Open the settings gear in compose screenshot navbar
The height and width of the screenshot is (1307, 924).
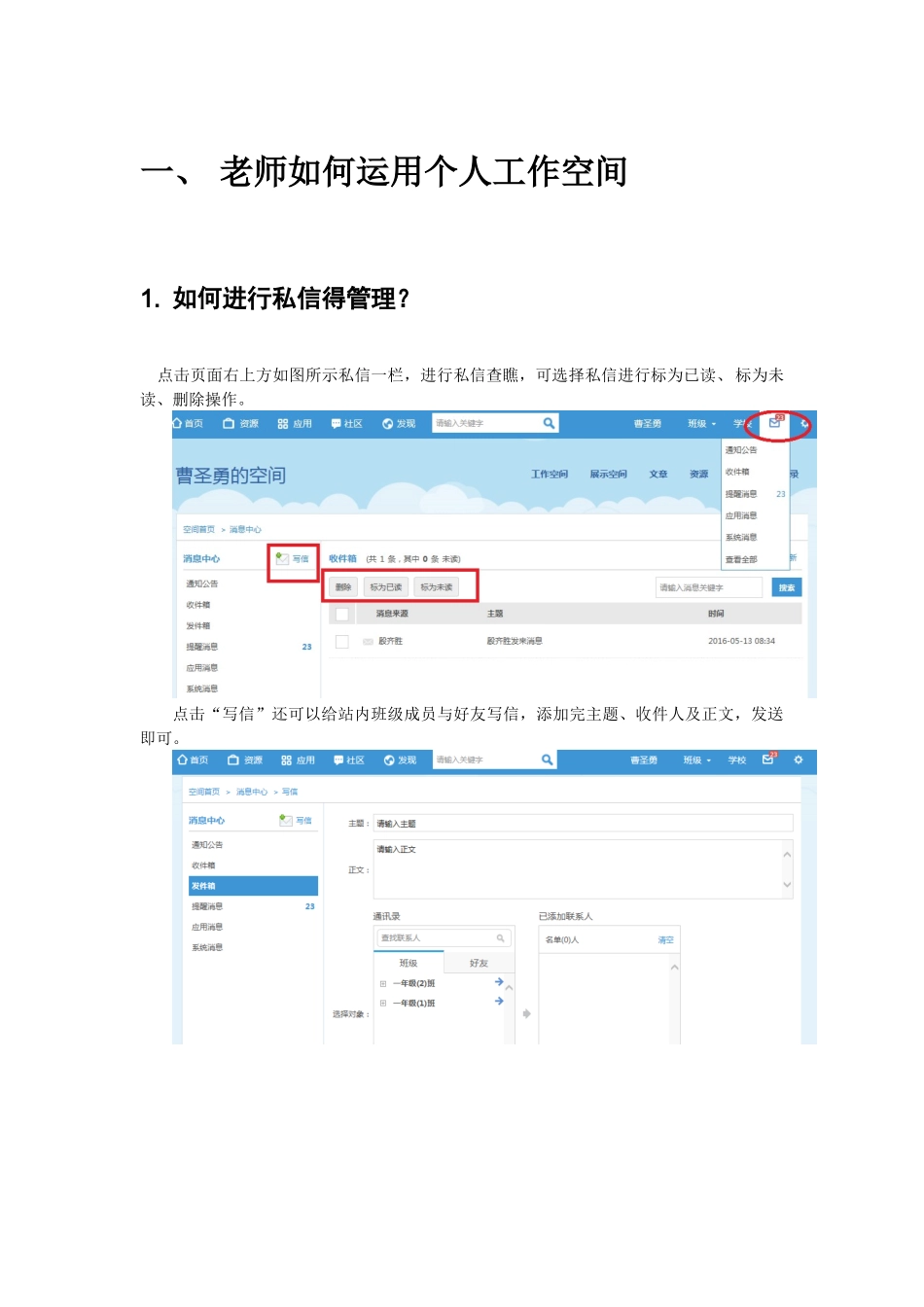point(799,759)
